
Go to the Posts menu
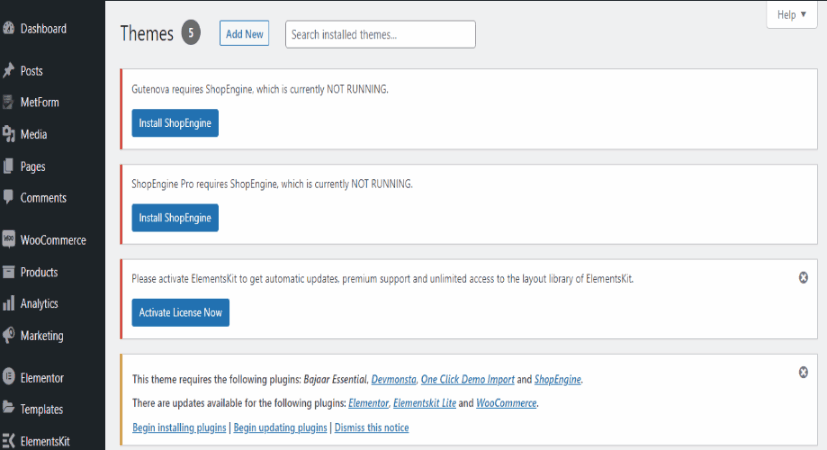click(x=32, y=71)
